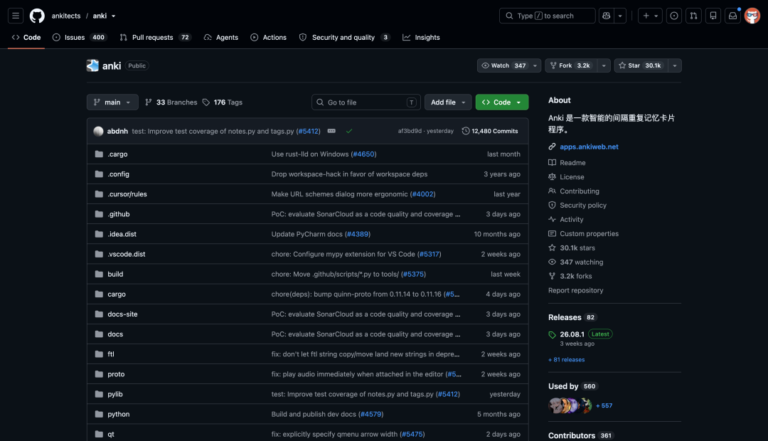Open the pull requests header icon
The height and width of the screenshot is (441, 768).
point(694,16)
